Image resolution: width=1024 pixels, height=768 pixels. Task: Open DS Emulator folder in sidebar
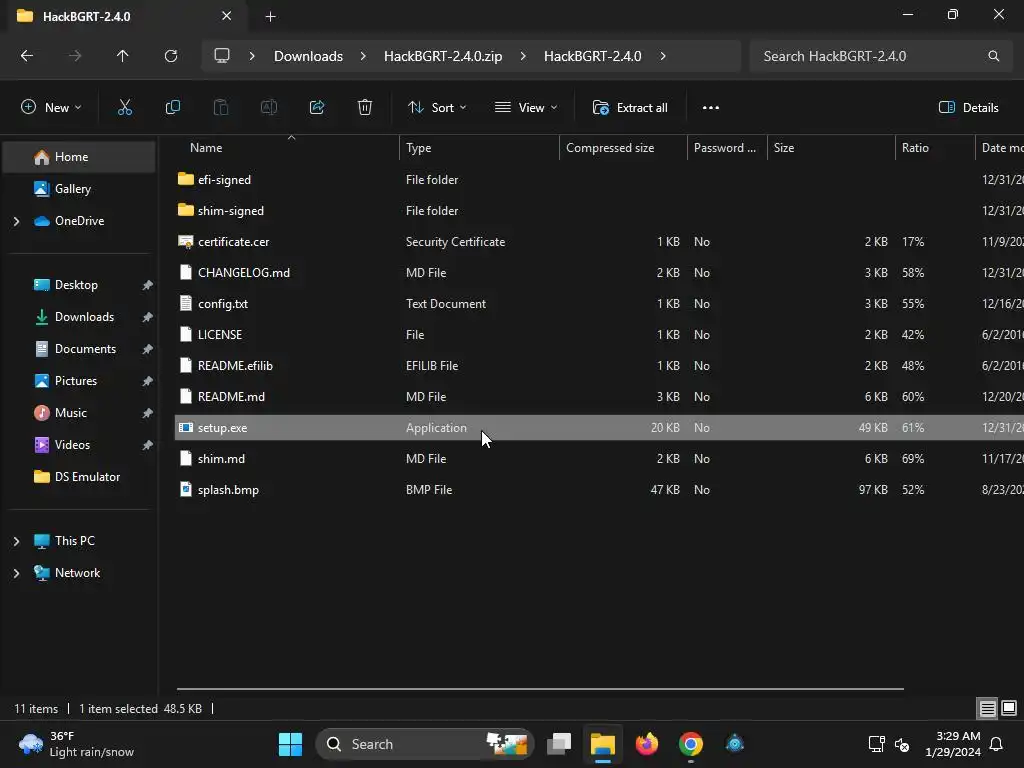79,477
